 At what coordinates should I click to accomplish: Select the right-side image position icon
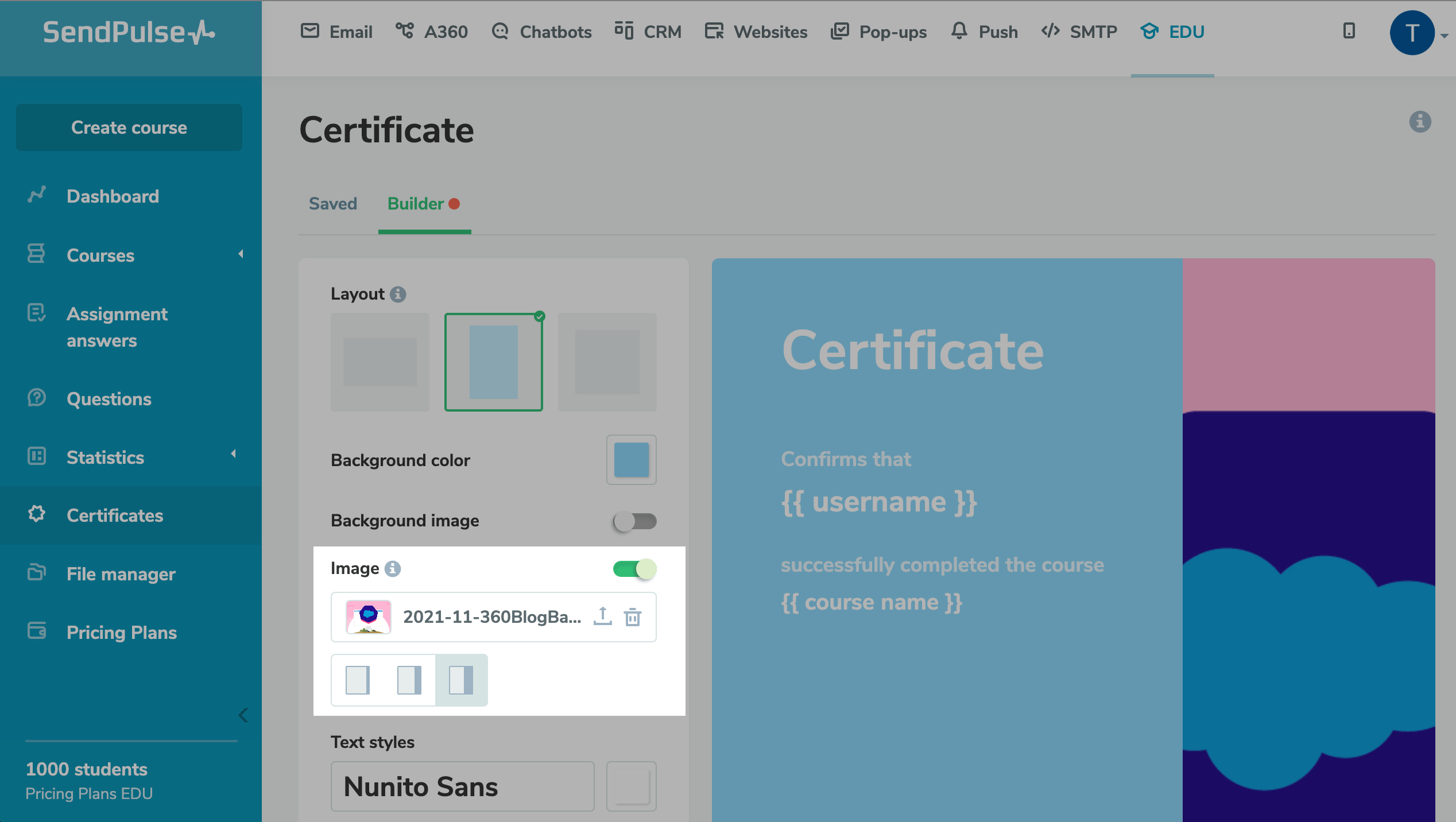pos(461,680)
